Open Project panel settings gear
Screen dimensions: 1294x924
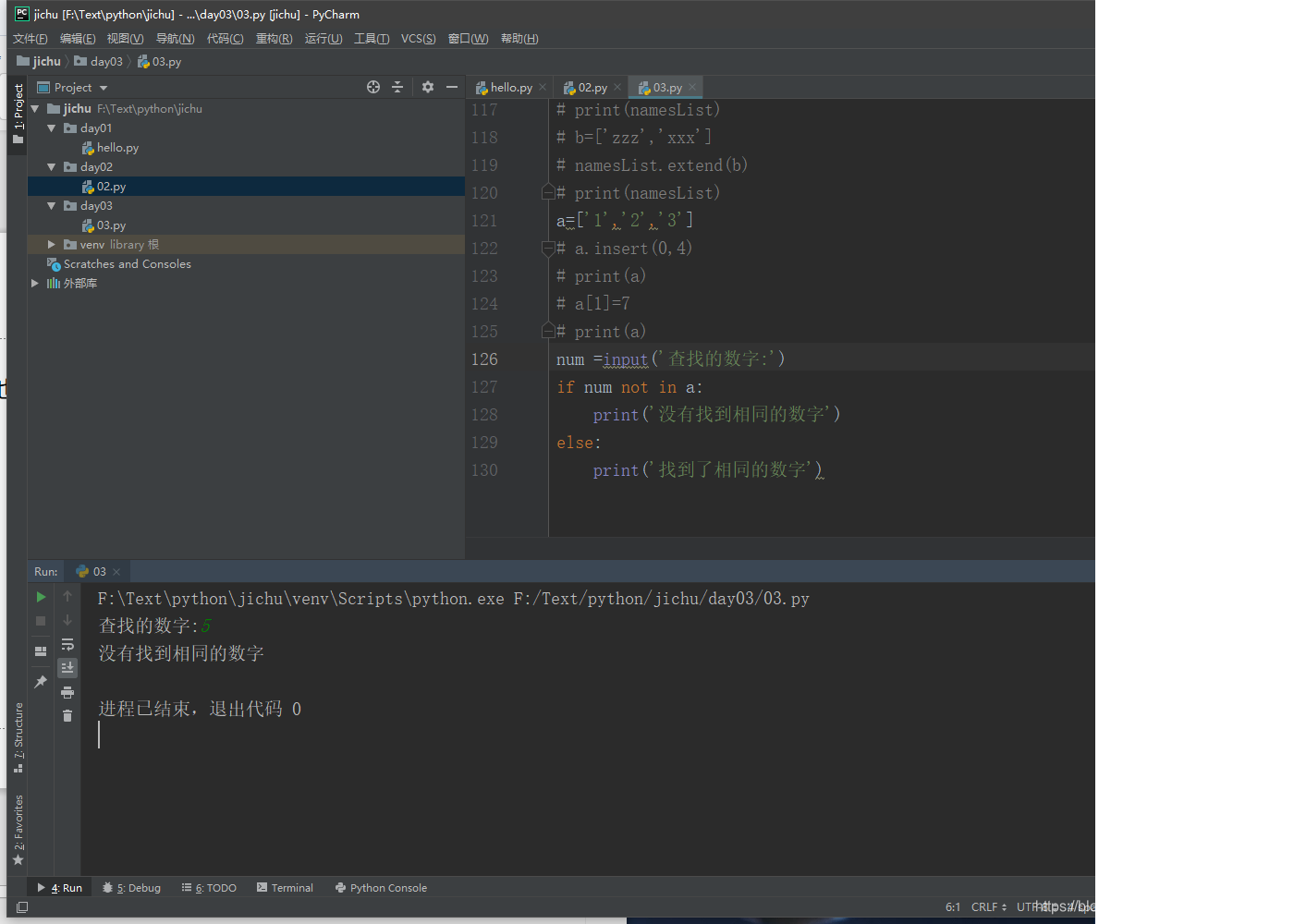[x=427, y=87]
